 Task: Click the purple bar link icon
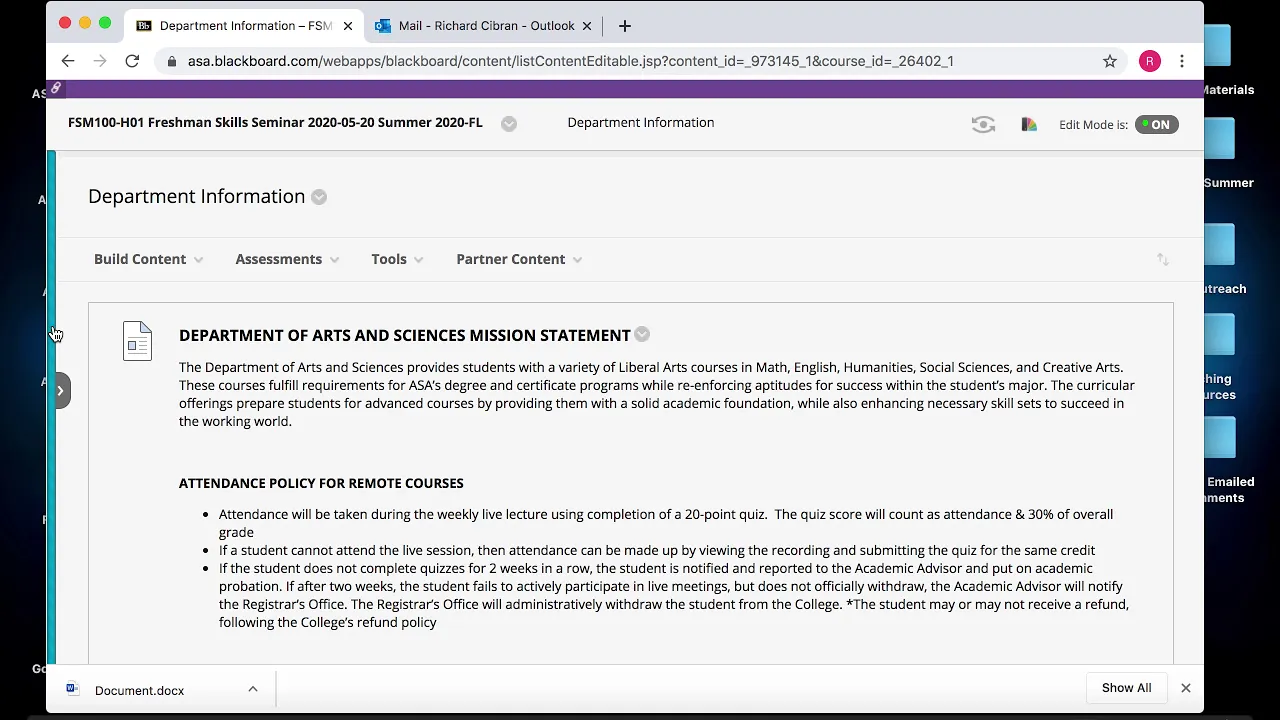click(56, 89)
